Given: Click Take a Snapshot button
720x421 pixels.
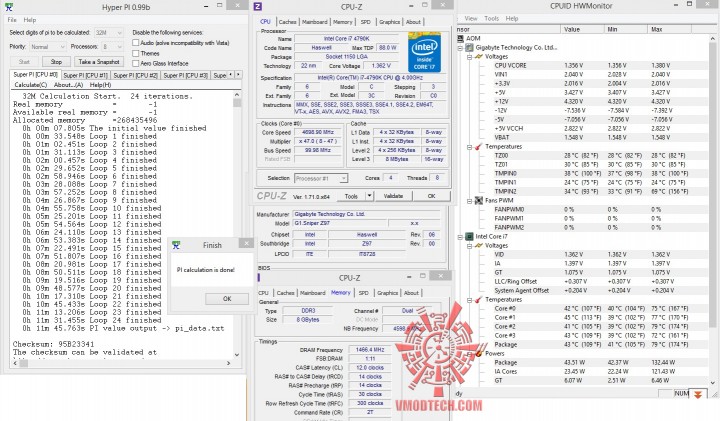Looking at the screenshot, I should point(99,62).
